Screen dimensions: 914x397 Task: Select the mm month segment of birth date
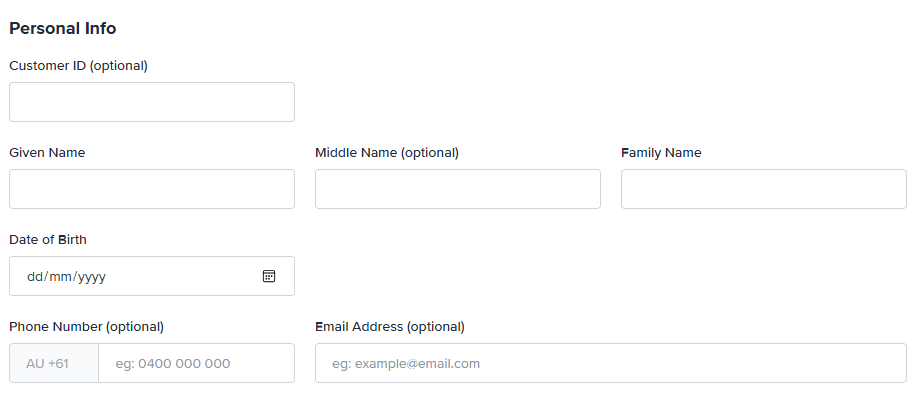pyautogui.click(x=60, y=276)
